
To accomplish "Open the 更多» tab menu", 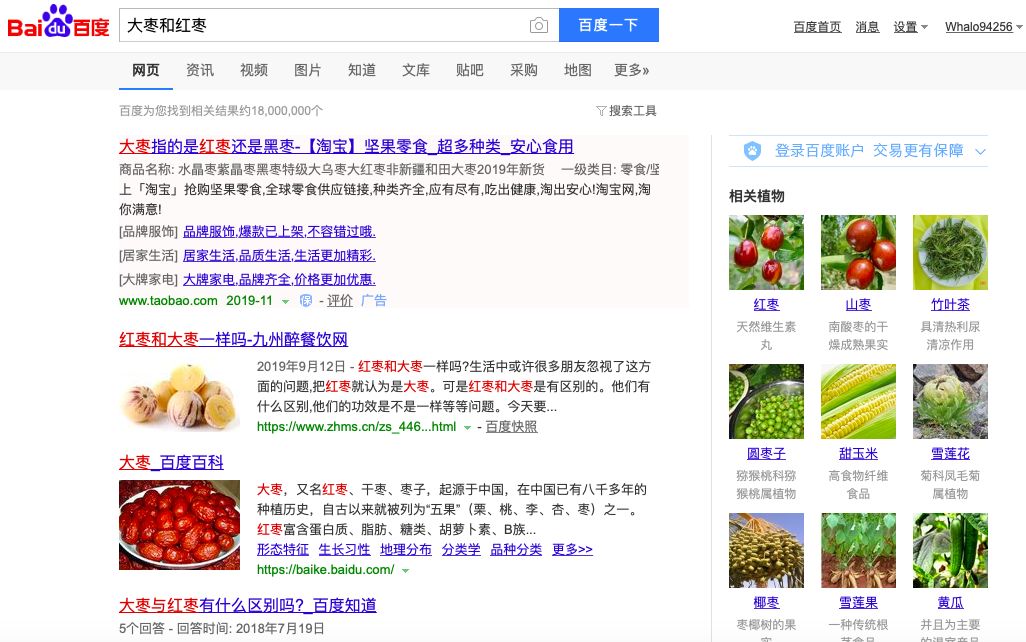I will pos(631,70).
